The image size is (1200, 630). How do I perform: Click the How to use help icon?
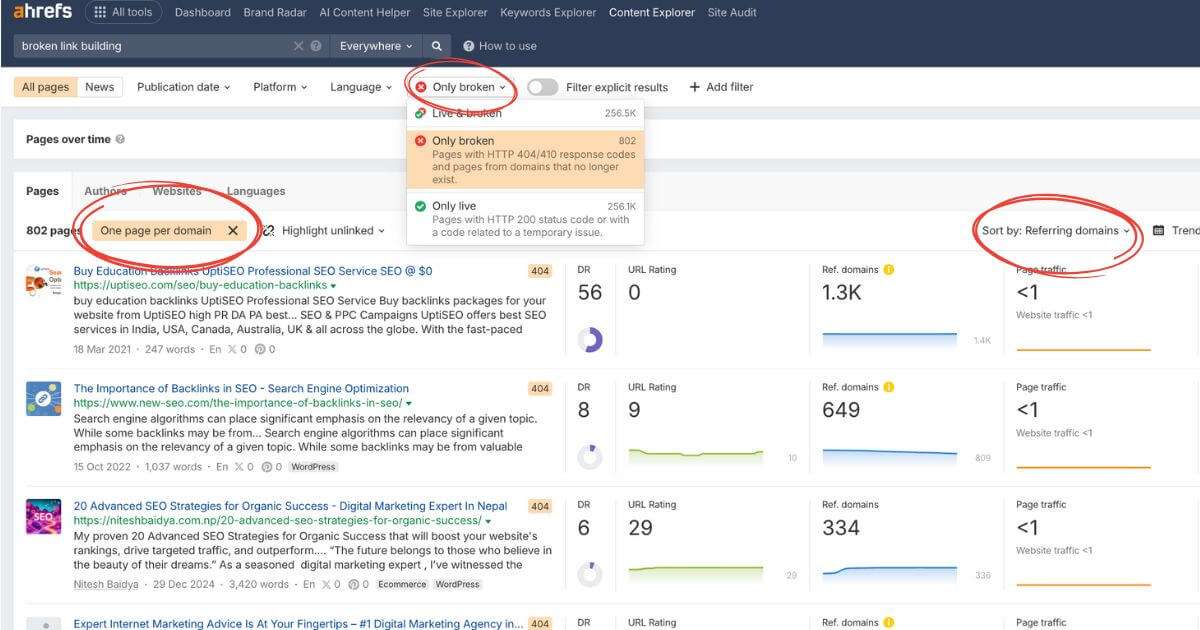[x=469, y=46]
